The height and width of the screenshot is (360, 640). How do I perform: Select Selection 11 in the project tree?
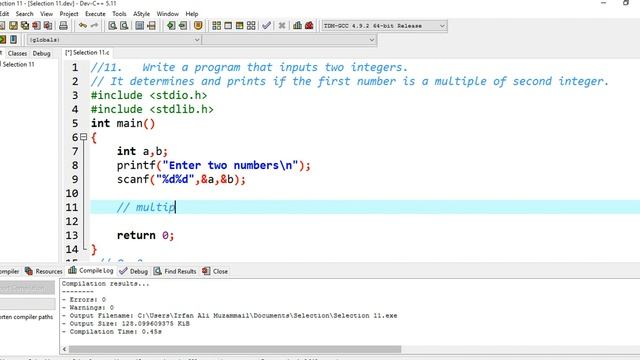[18, 64]
